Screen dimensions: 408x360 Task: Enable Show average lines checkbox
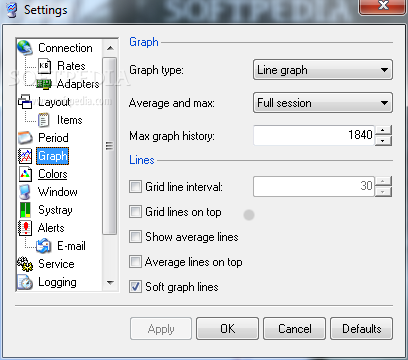point(135,237)
